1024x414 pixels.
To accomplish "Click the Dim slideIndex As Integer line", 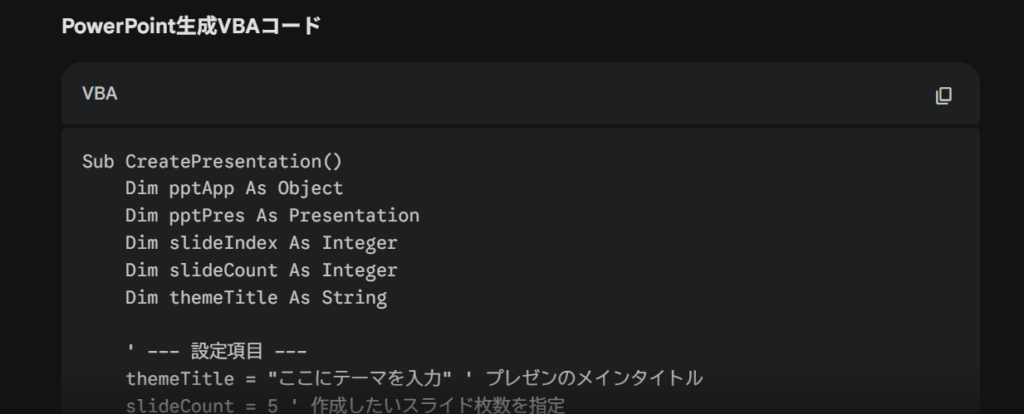I will [261, 243].
